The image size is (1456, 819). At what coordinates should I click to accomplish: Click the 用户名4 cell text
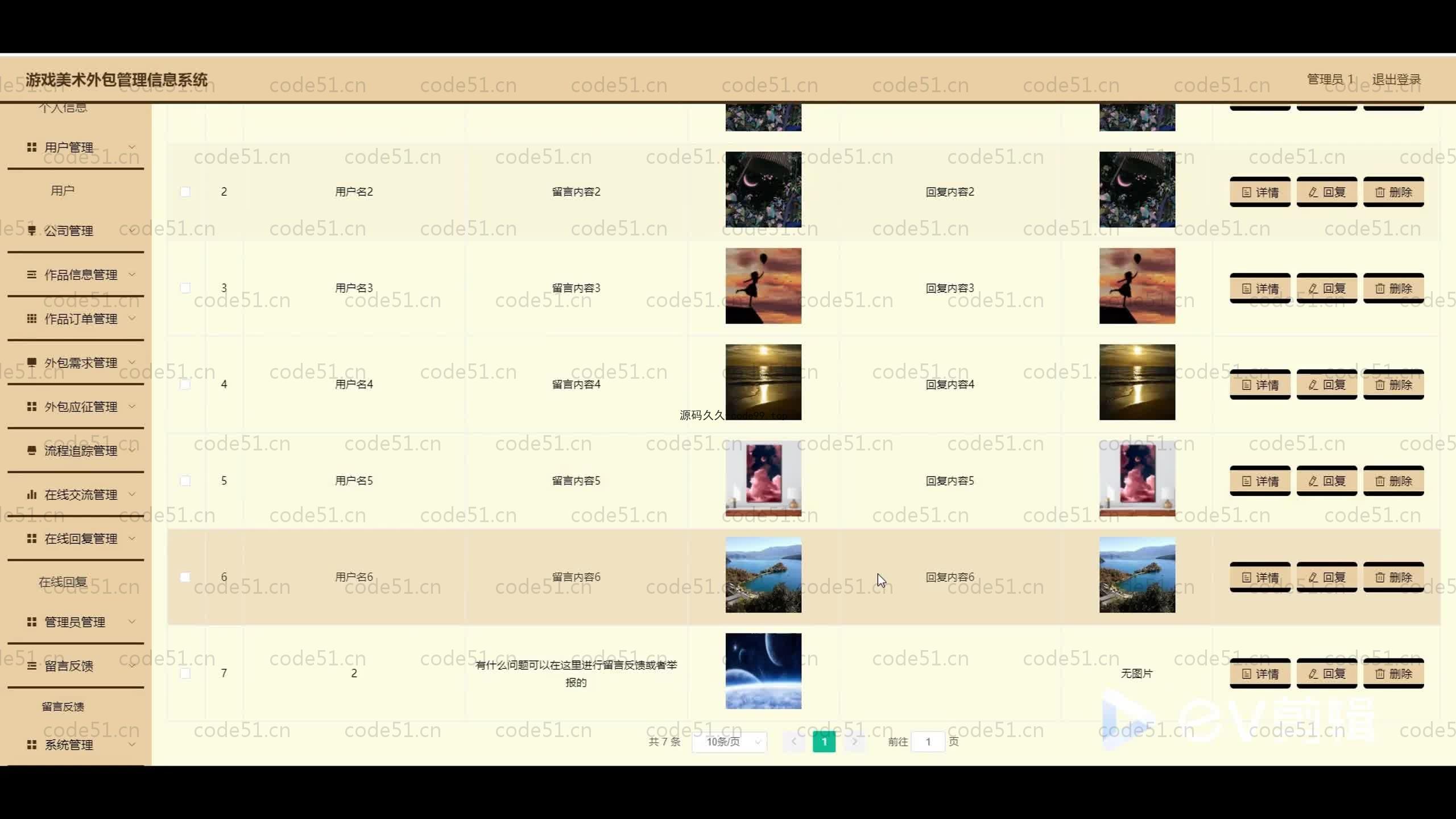[354, 384]
